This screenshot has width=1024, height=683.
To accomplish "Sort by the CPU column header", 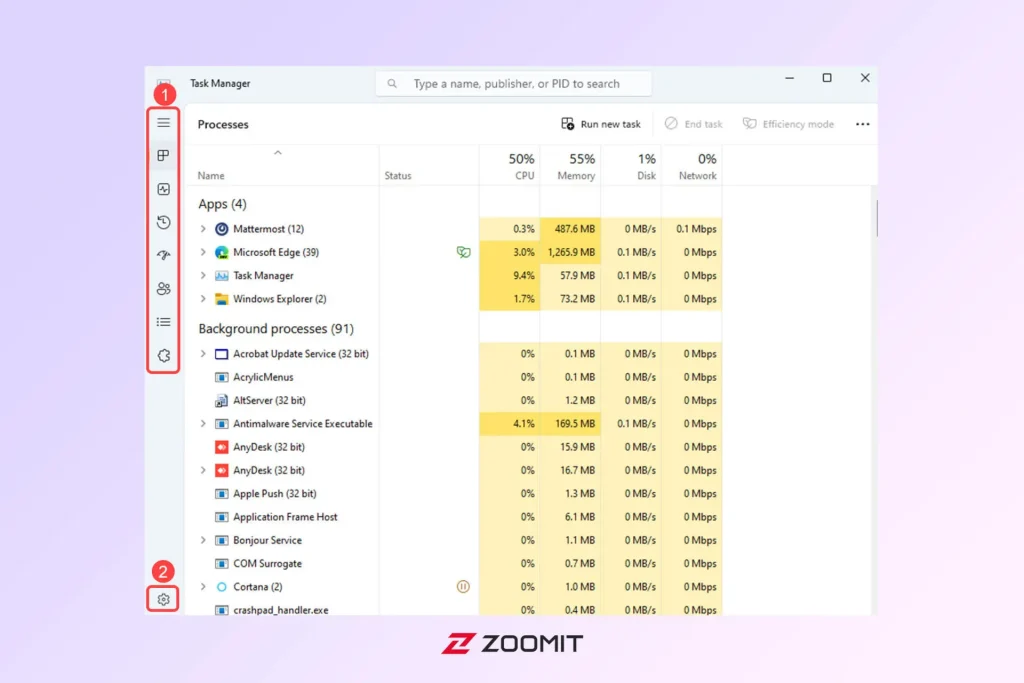I will (509, 166).
